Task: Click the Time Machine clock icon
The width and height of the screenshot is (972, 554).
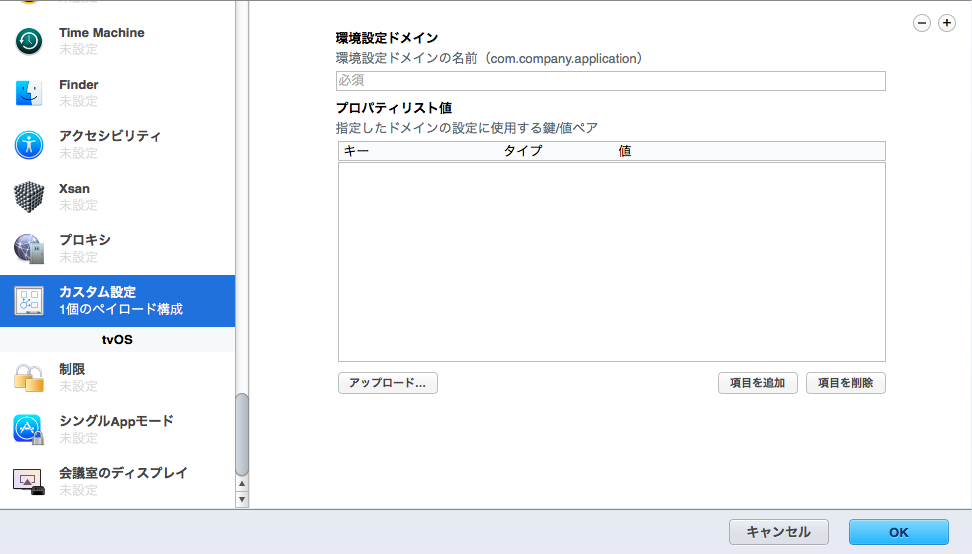Action: coord(29,41)
